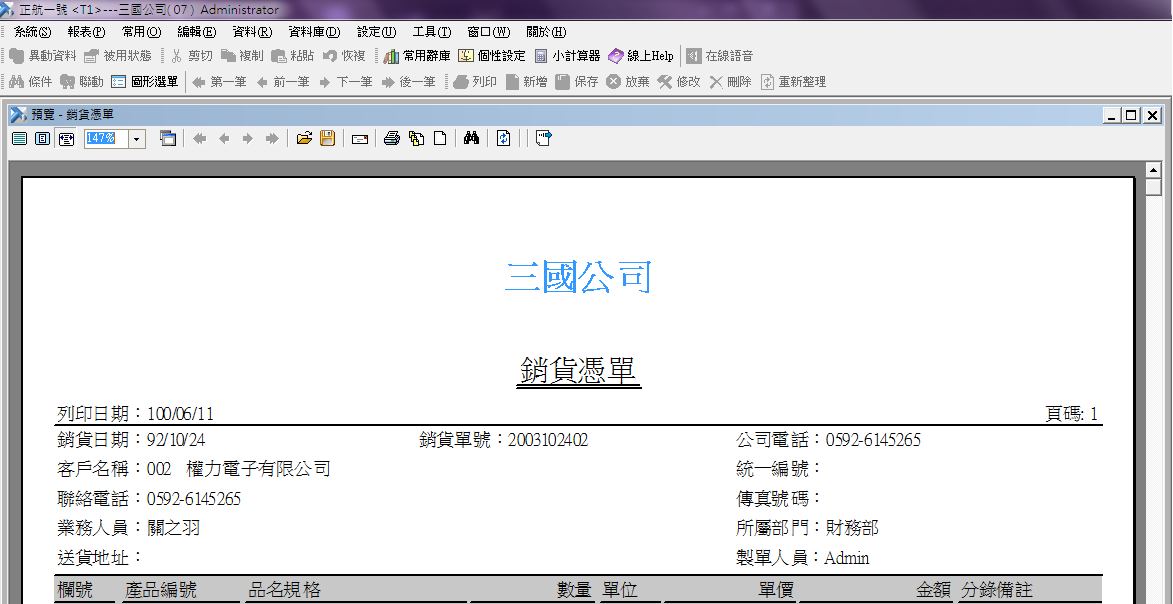This screenshot has width=1173, height=604.
Task: Open the 小計算器 calculator tool
Action: click(x=567, y=56)
